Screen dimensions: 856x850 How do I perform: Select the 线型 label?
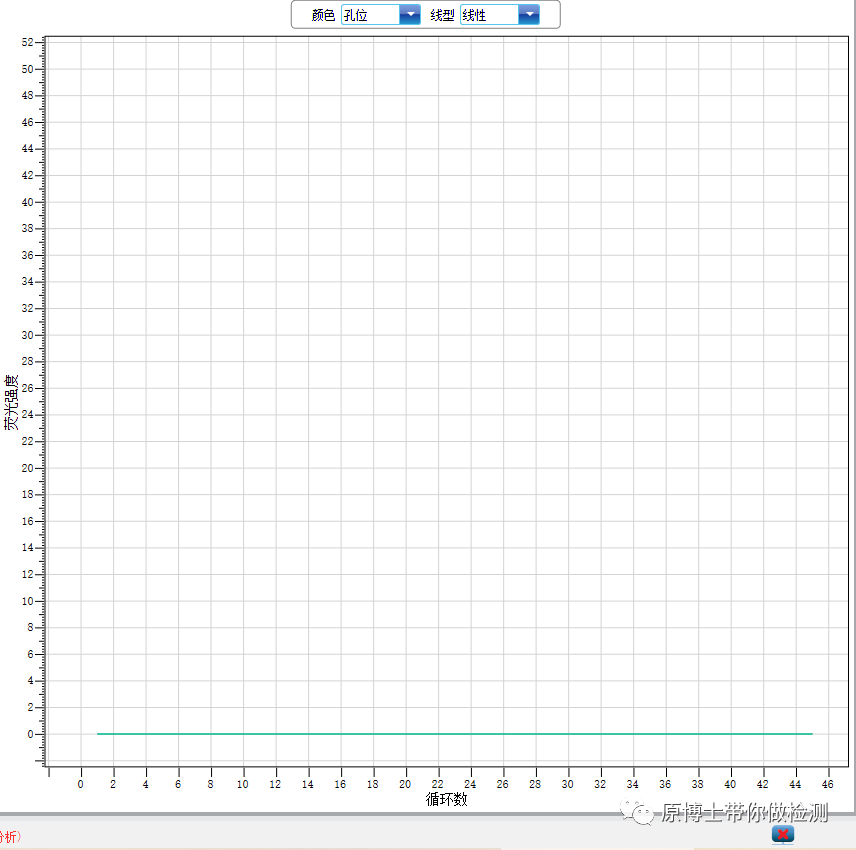click(x=442, y=15)
